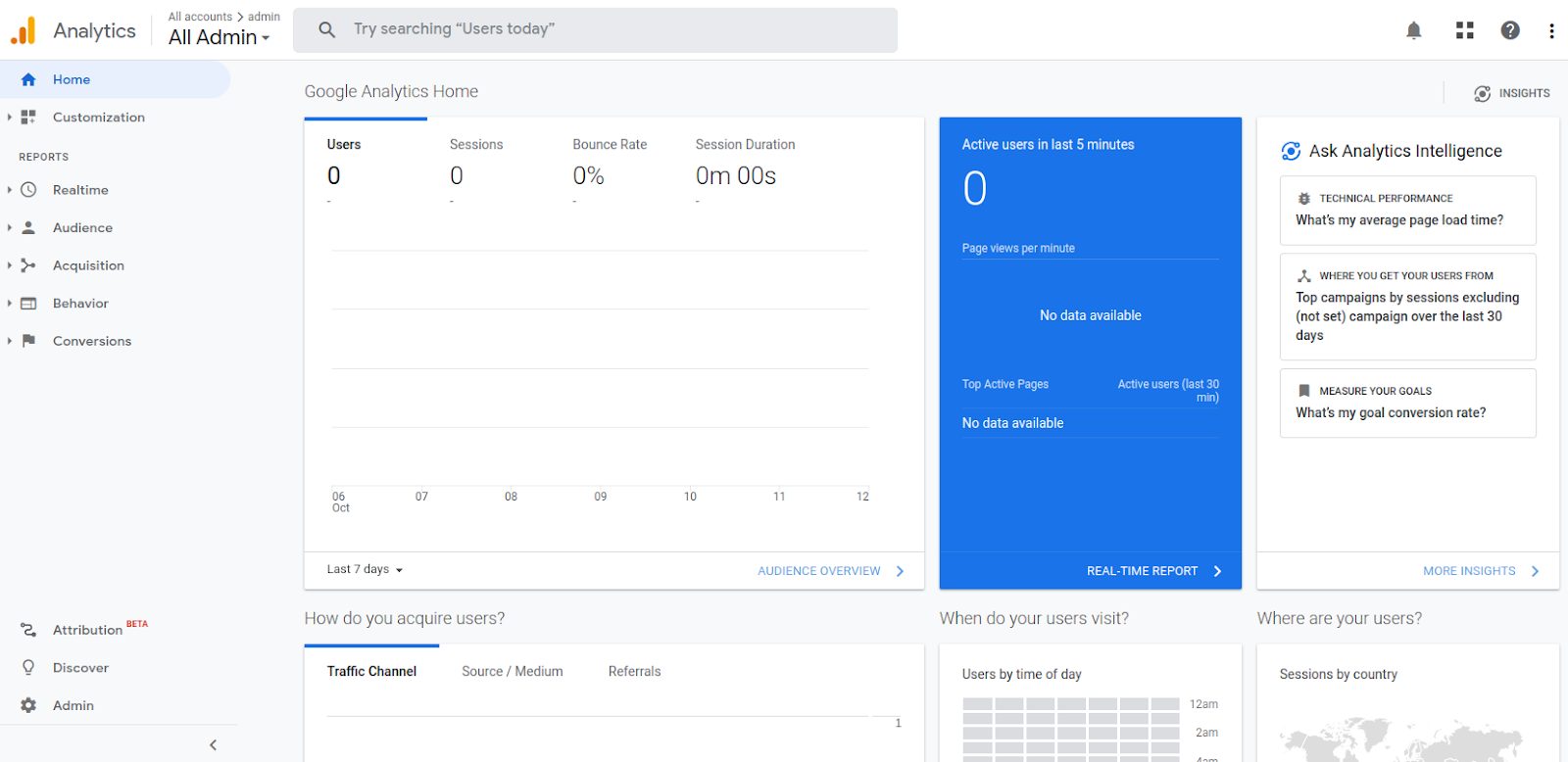The height and width of the screenshot is (762, 1568).
Task: Click the notifications bell icon
Action: (1413, 30)
